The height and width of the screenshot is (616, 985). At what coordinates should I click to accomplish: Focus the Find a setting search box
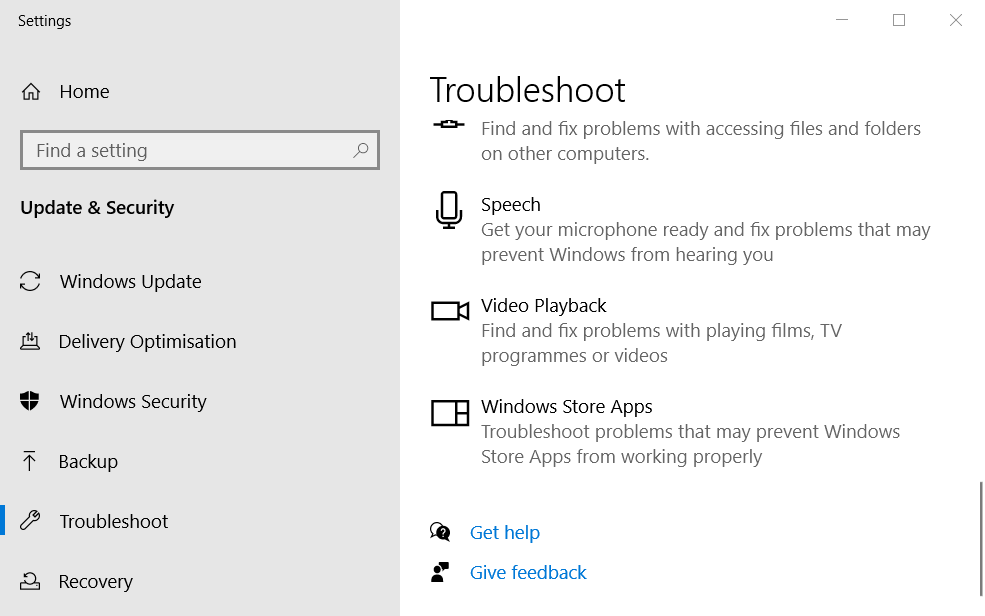tap(200, 150)
